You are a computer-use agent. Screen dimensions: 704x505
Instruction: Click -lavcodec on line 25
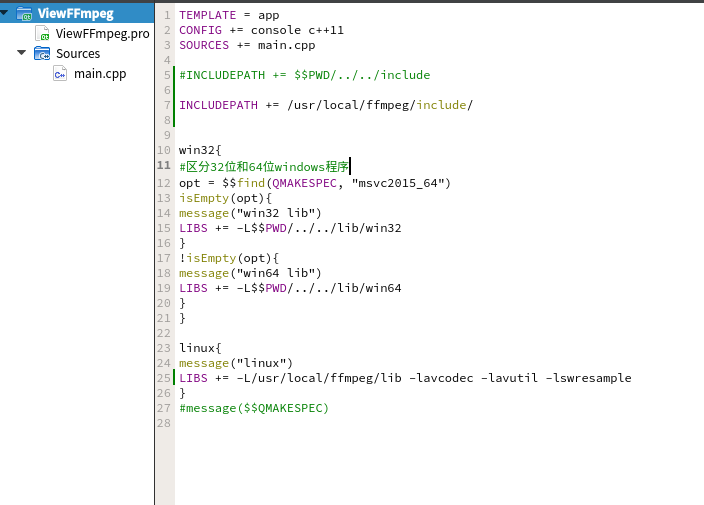(x=441, y=378)
